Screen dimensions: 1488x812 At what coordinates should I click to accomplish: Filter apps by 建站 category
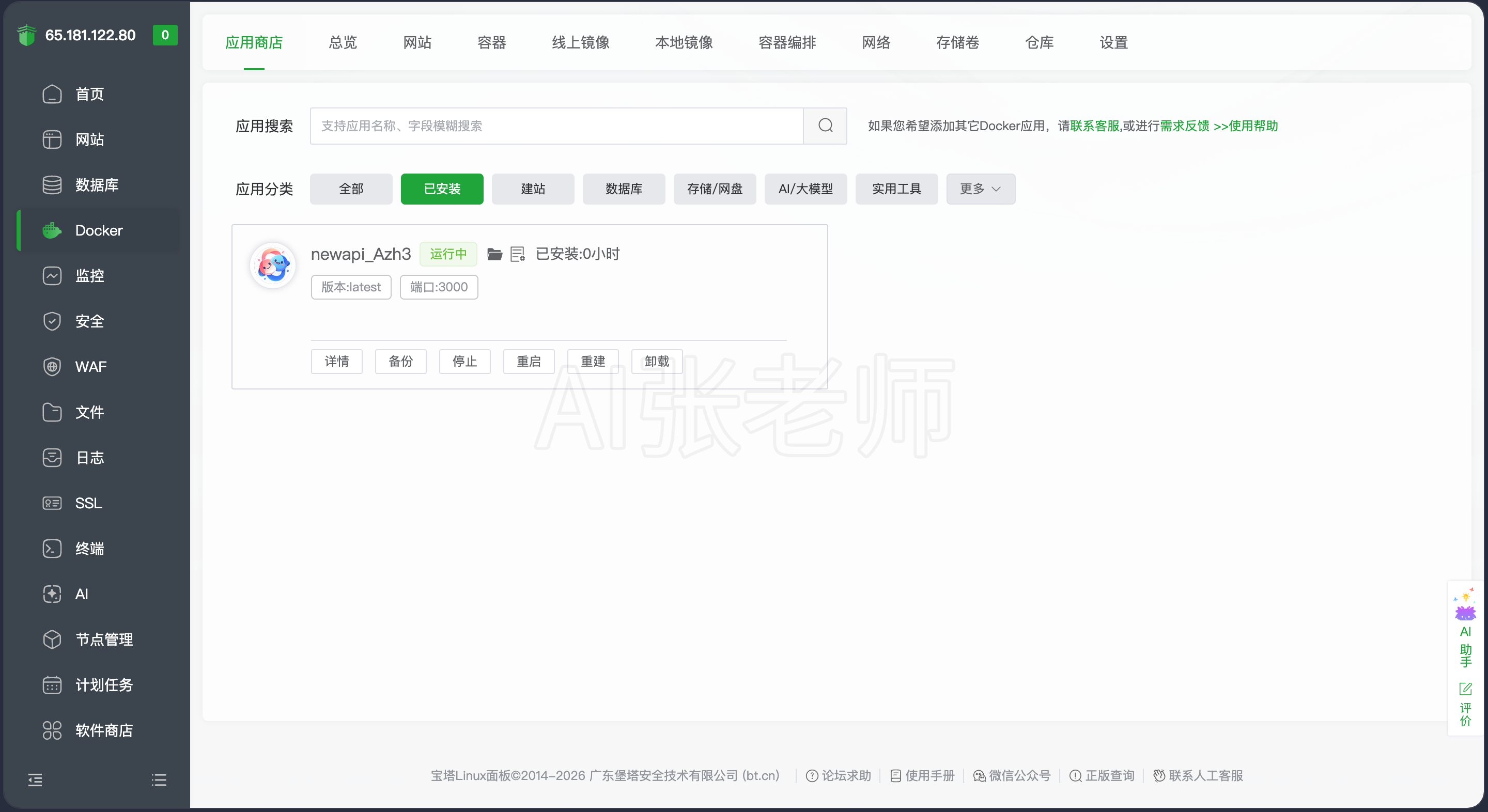tap(533, 189)
